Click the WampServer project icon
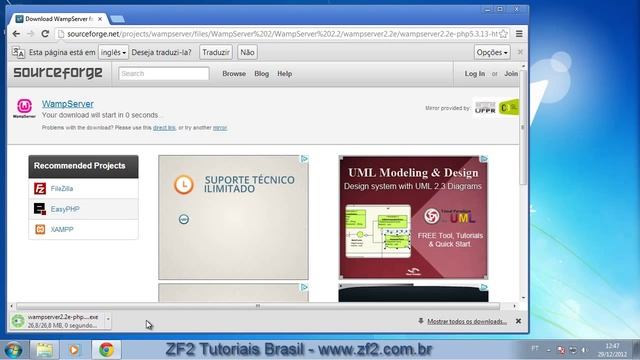 click(x=24, y=108)
